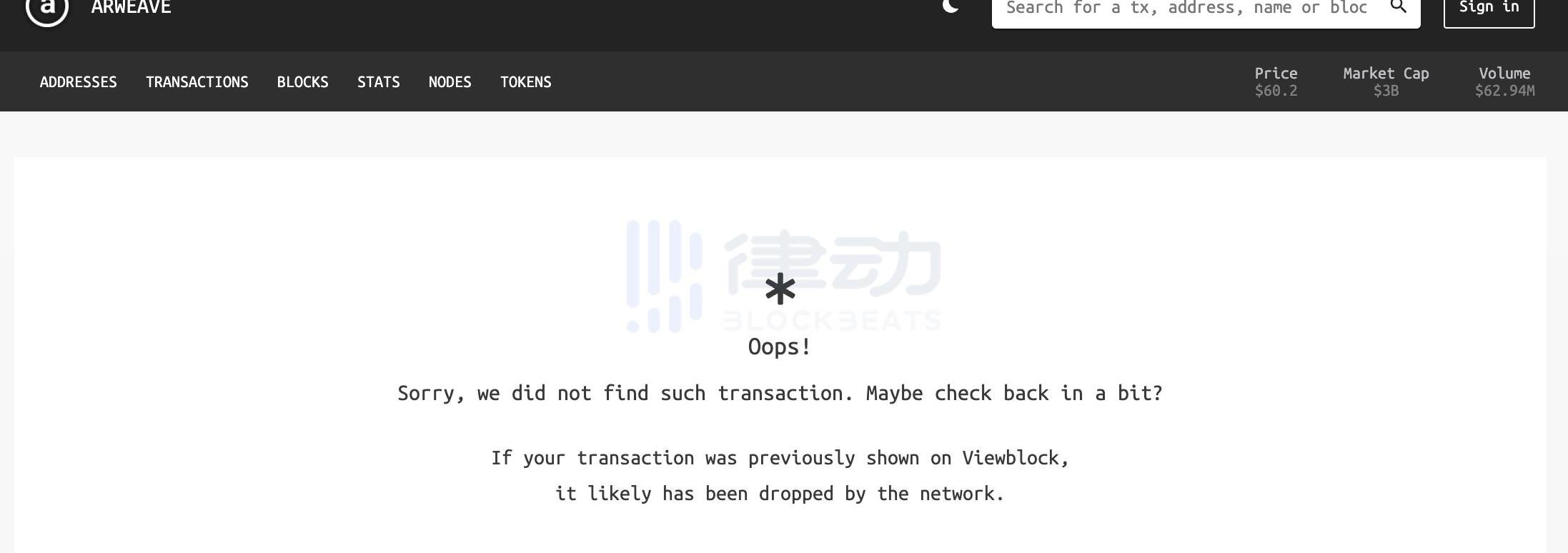
Task: Click the Arweave circular logo icon
Action: pos(47,9)
